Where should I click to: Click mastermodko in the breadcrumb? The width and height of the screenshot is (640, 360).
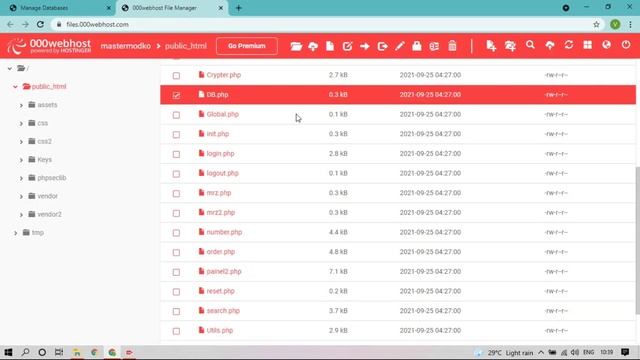[126, 46]
